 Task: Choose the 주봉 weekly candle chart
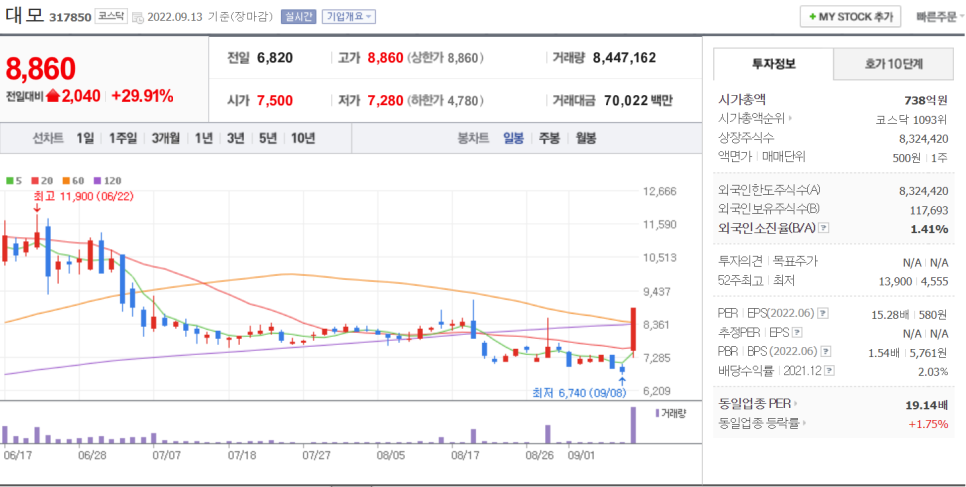tap(549, 138)
